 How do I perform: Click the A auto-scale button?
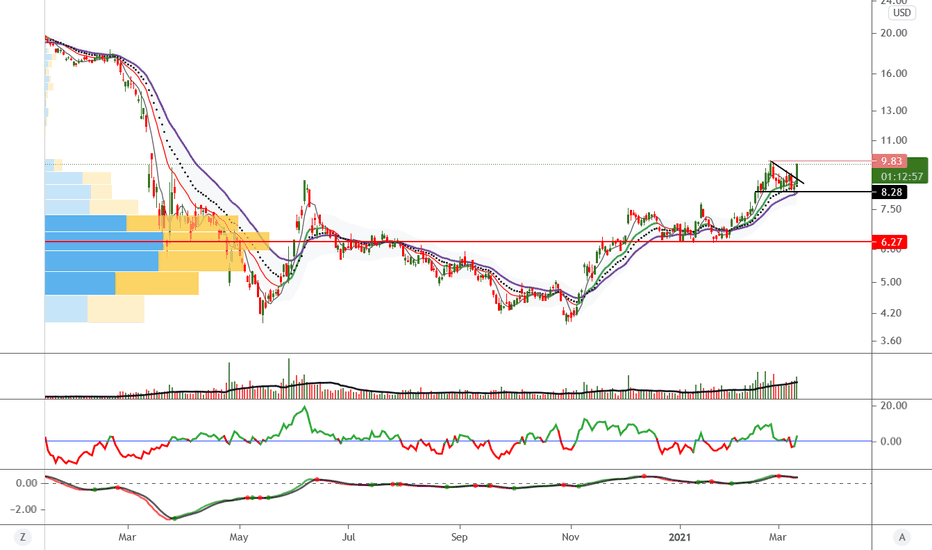(902, 538)
